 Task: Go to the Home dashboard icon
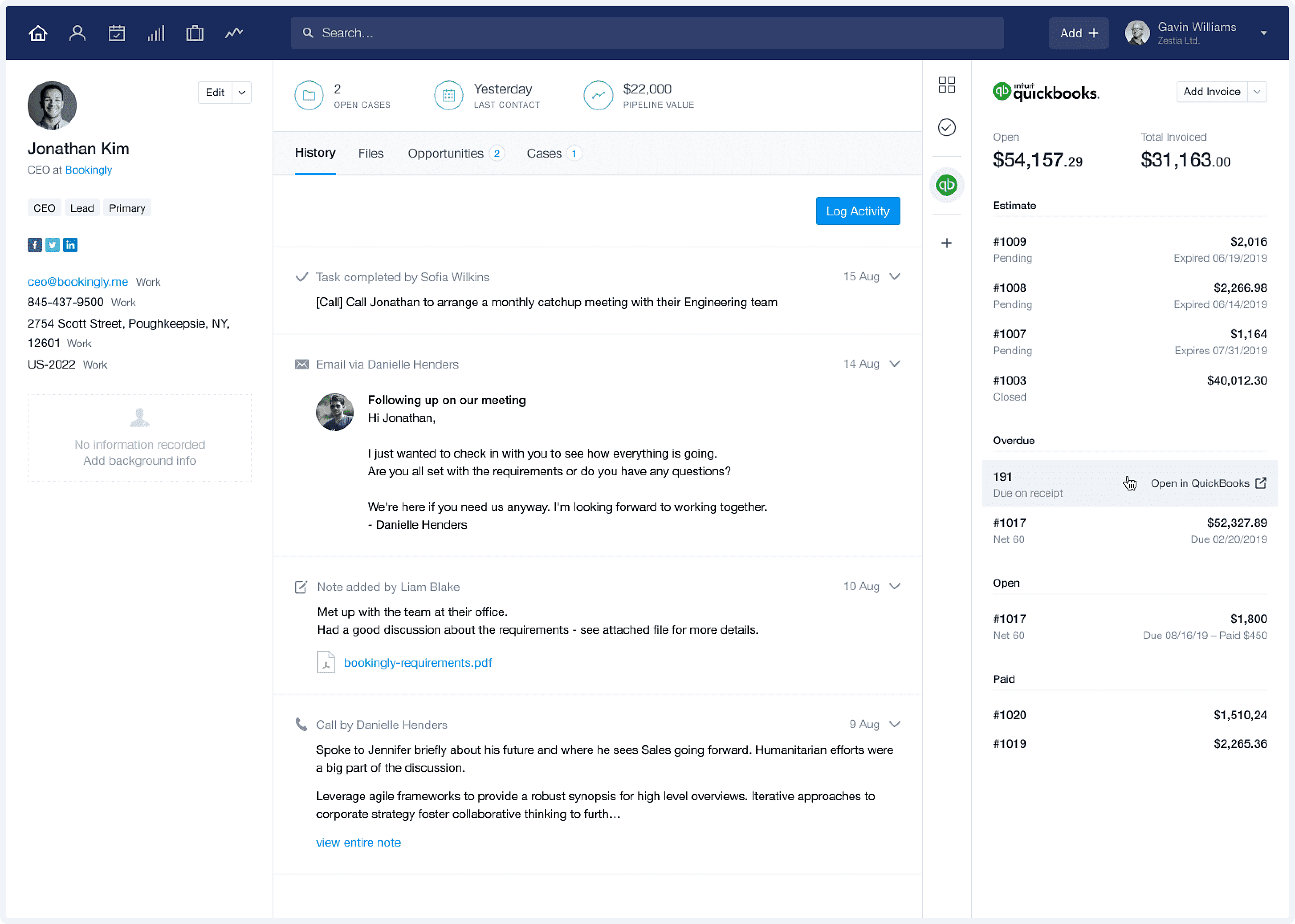pos(38,33)
